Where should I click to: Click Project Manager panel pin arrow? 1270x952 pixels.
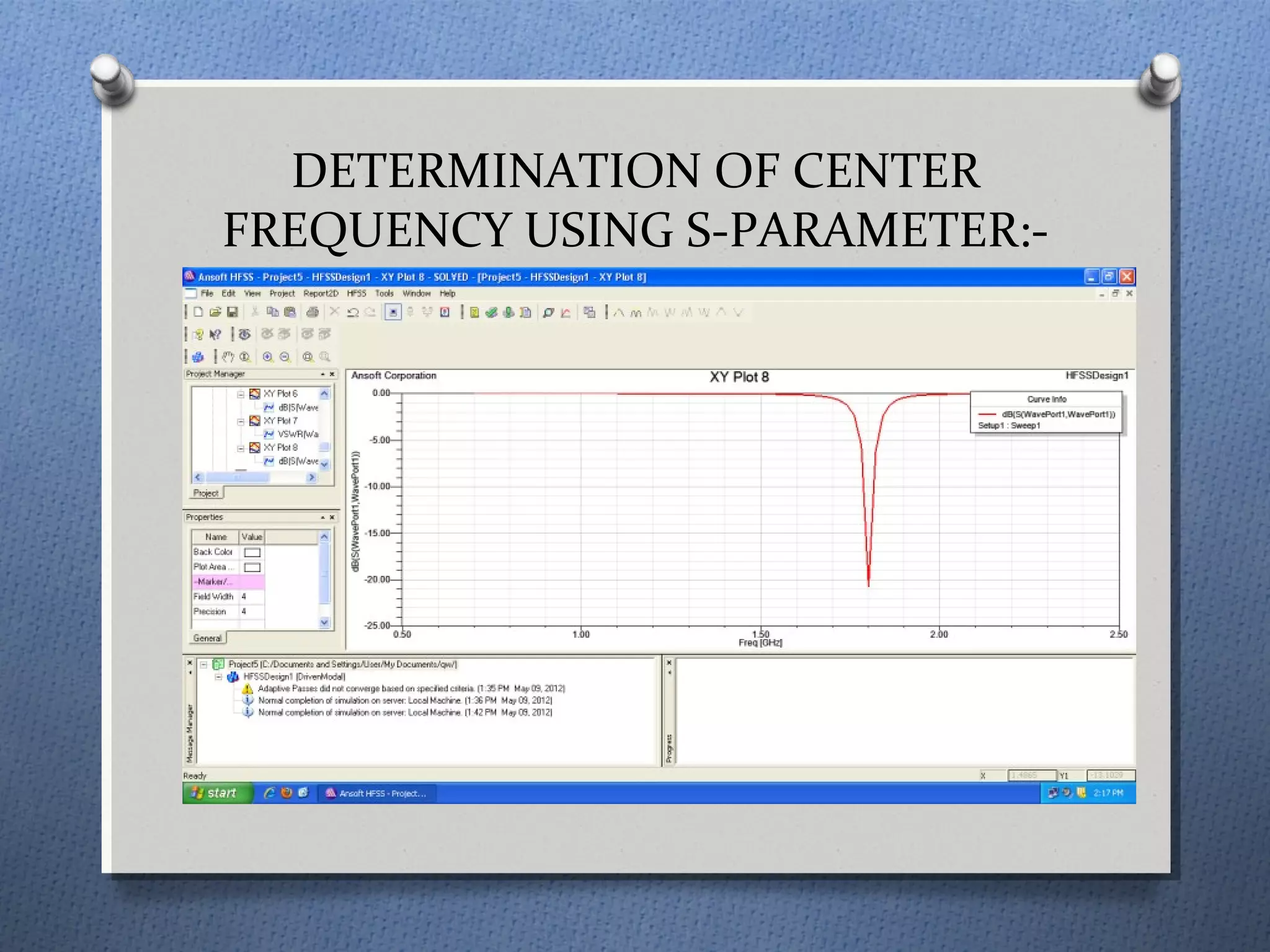point(323,374)
